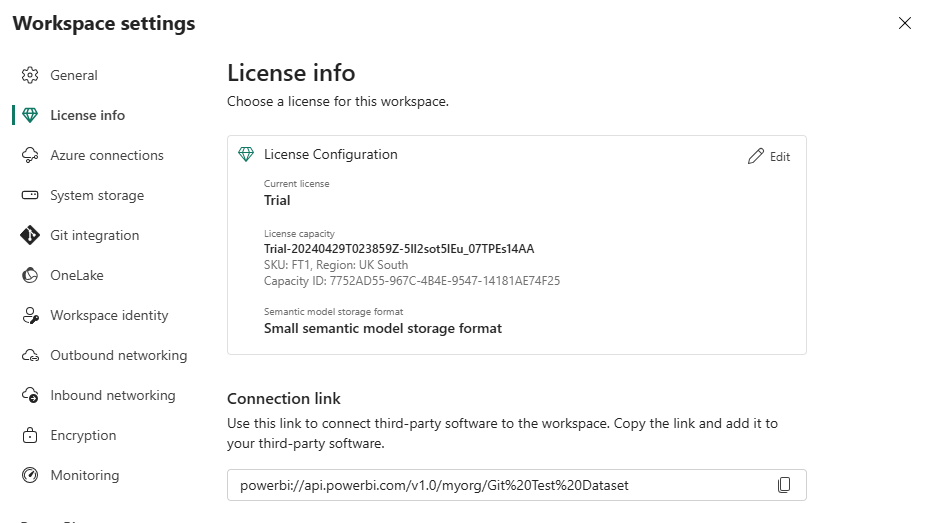925x523 pixels.
Task: Click Choose a license for this workspace text
Action: [x=338, y=101]
